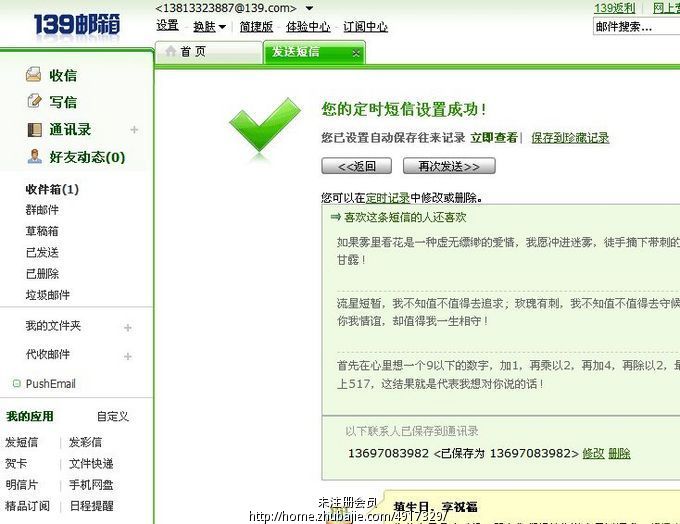680x524 pixels.
Task: Click 写信 compose pencil icon
Action: [34, 101]
